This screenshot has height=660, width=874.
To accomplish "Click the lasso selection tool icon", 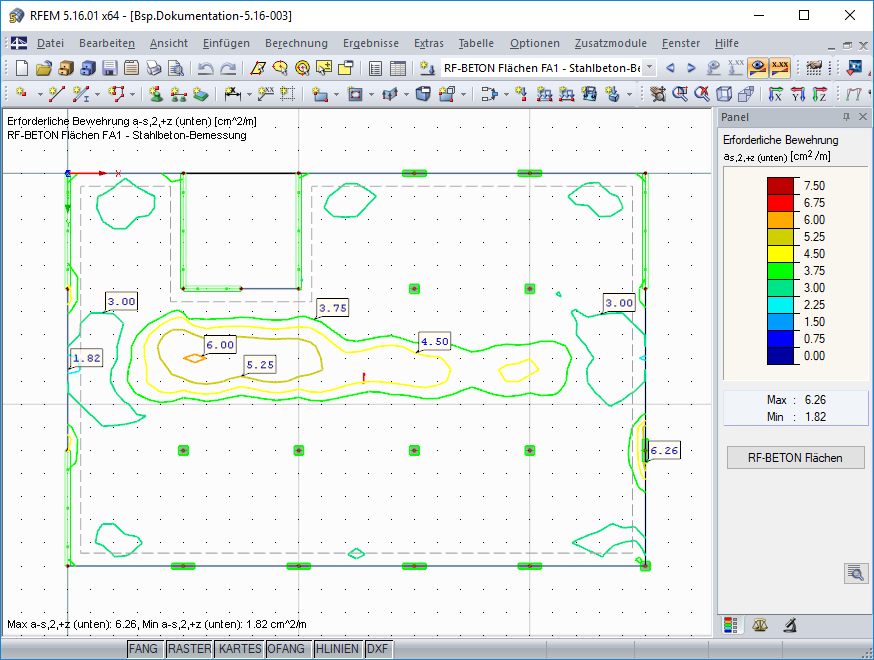I will pyautogui.click(x=280, y=68).
